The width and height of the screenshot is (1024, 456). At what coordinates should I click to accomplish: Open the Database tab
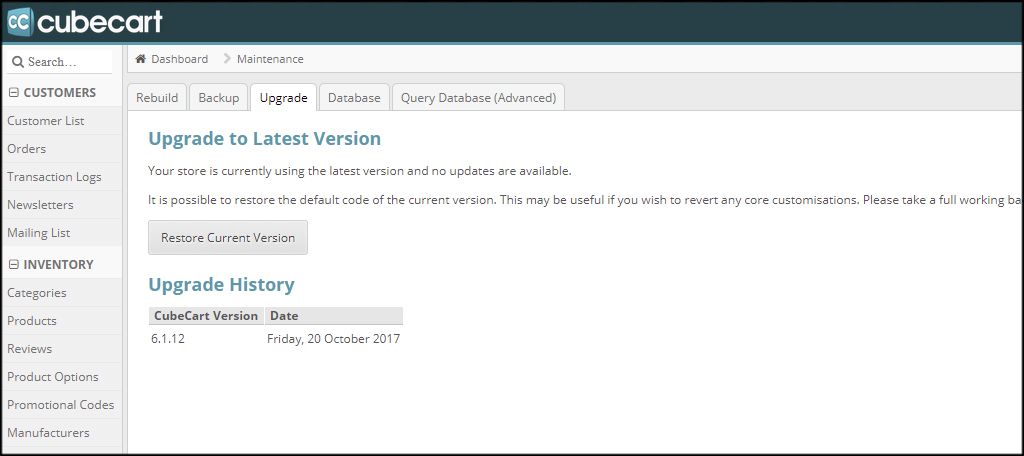(354, 97)
